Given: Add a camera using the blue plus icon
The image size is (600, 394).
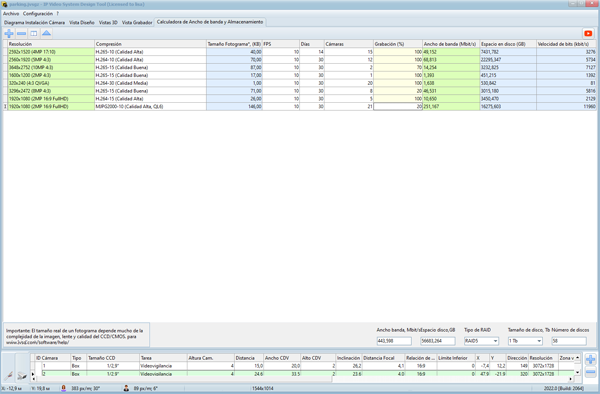Looking at the screenshot, I should (x=590, y=359).
